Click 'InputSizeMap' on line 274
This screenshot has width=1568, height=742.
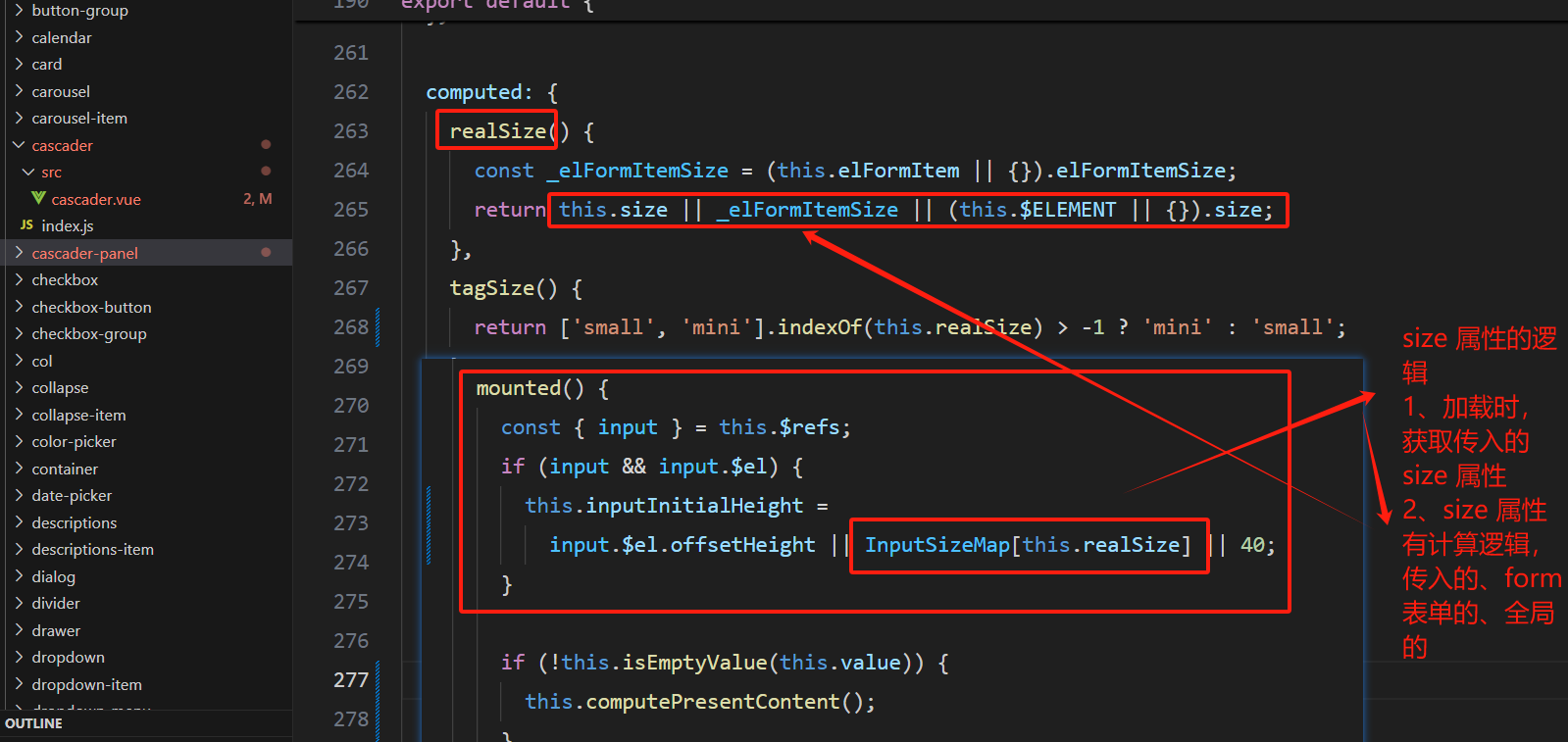[936, 545]
